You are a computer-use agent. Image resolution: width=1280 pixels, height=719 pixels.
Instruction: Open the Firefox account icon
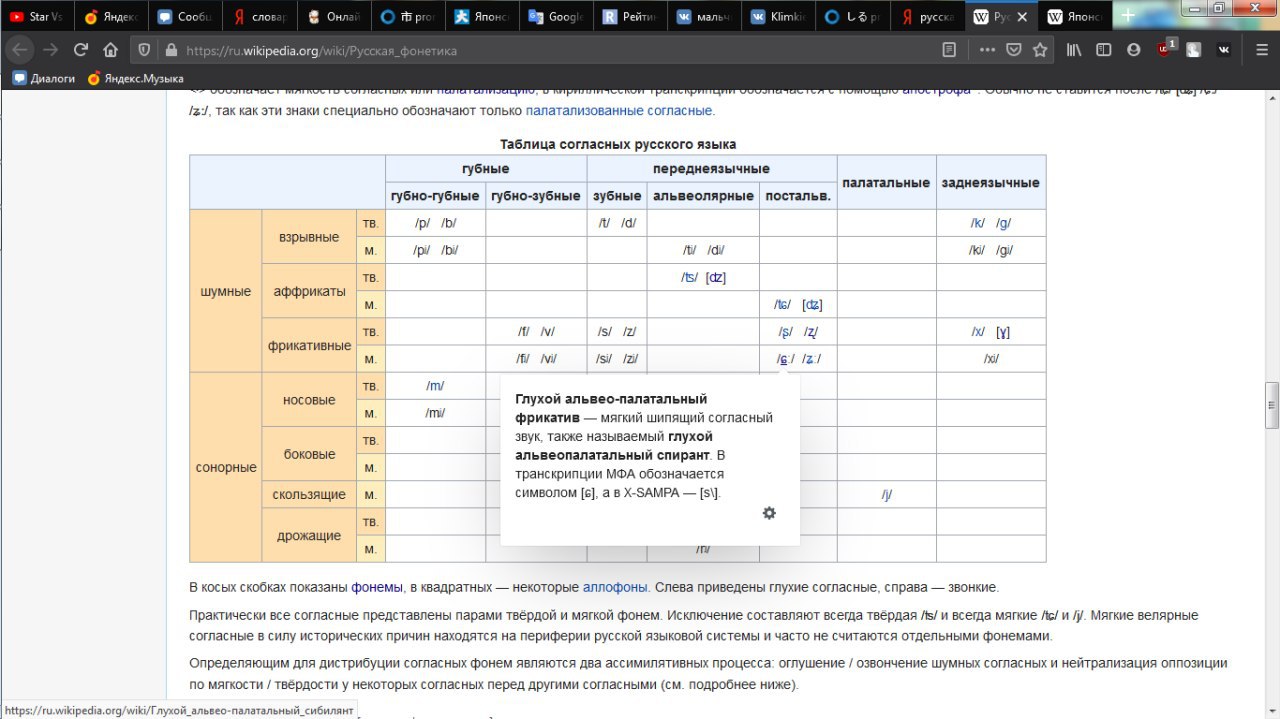pos(1133,50)
